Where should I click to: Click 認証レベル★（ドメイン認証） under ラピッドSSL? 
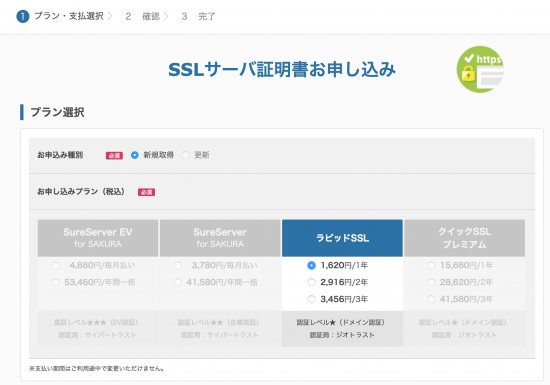point(341,322)
